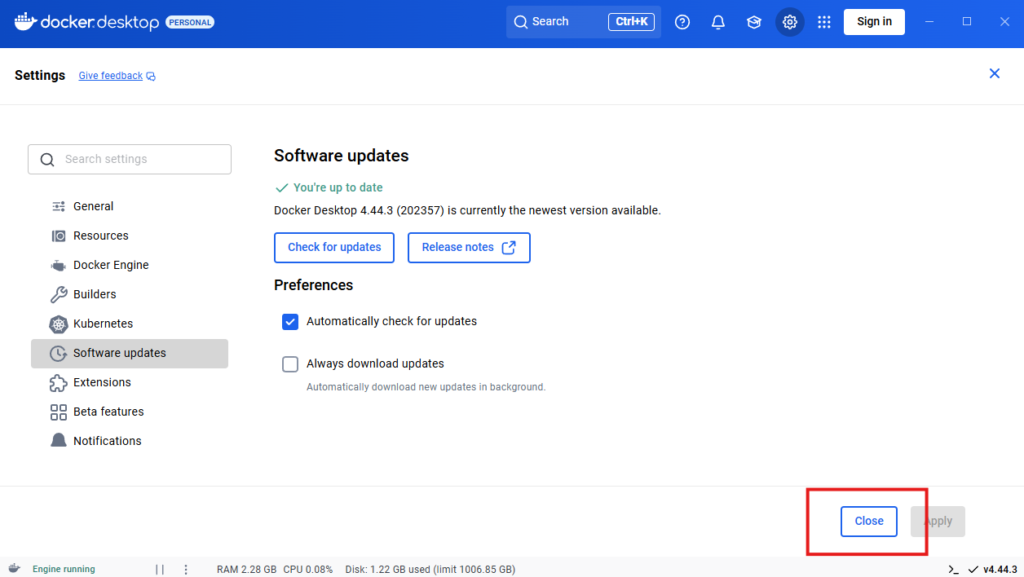
Task: Open the engine three-dot menu in status bar
Action: [185, 569]
